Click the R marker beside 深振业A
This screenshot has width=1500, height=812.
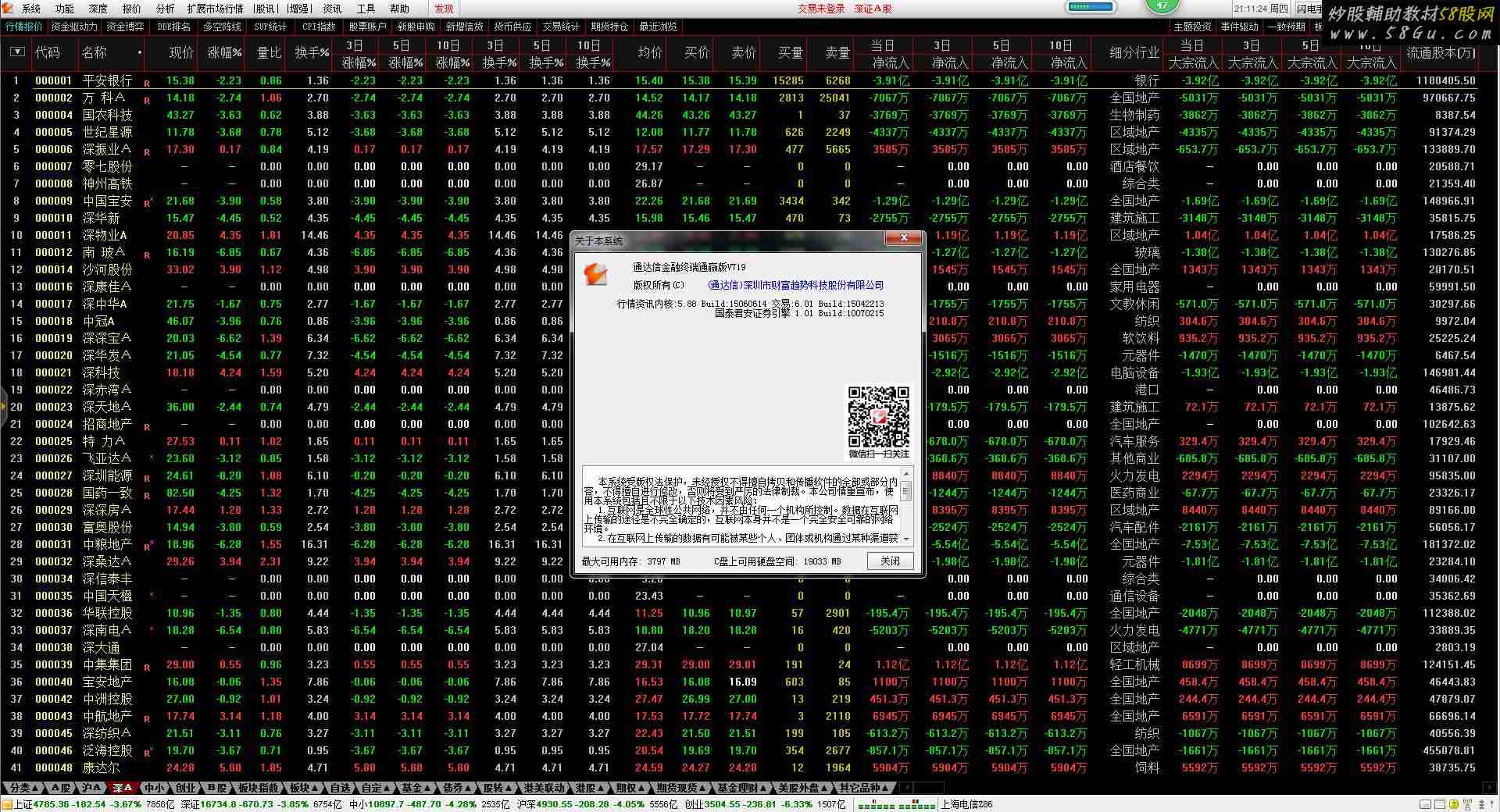point(146,151)
